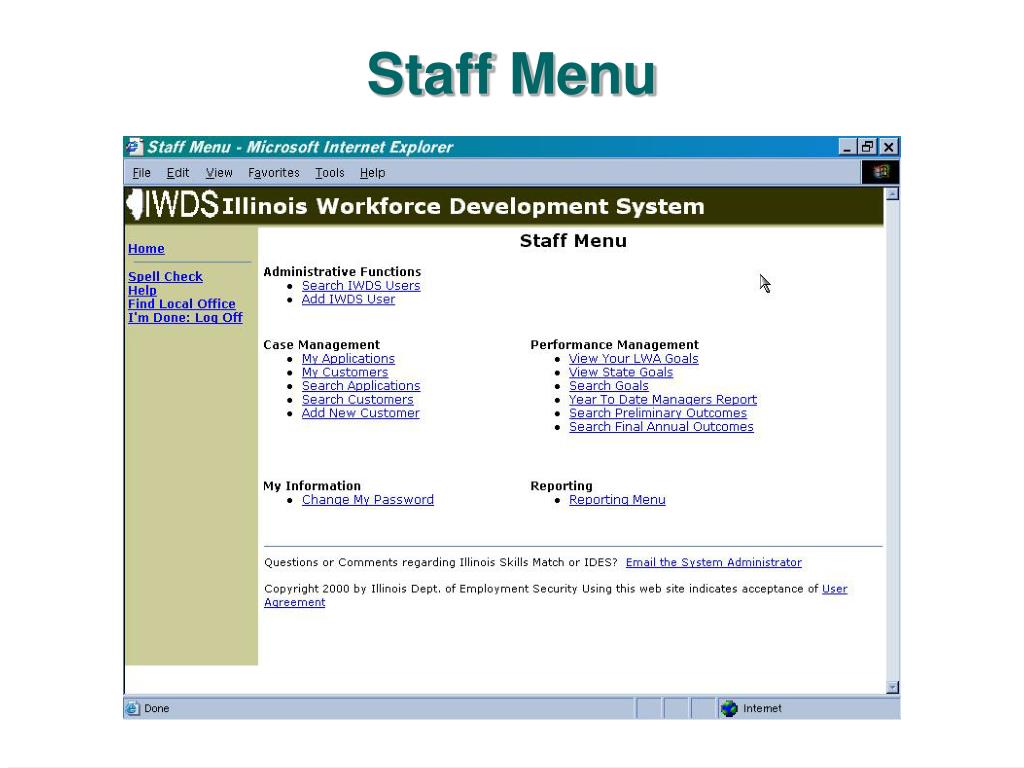Open the Edit menu

coord(178,173)
